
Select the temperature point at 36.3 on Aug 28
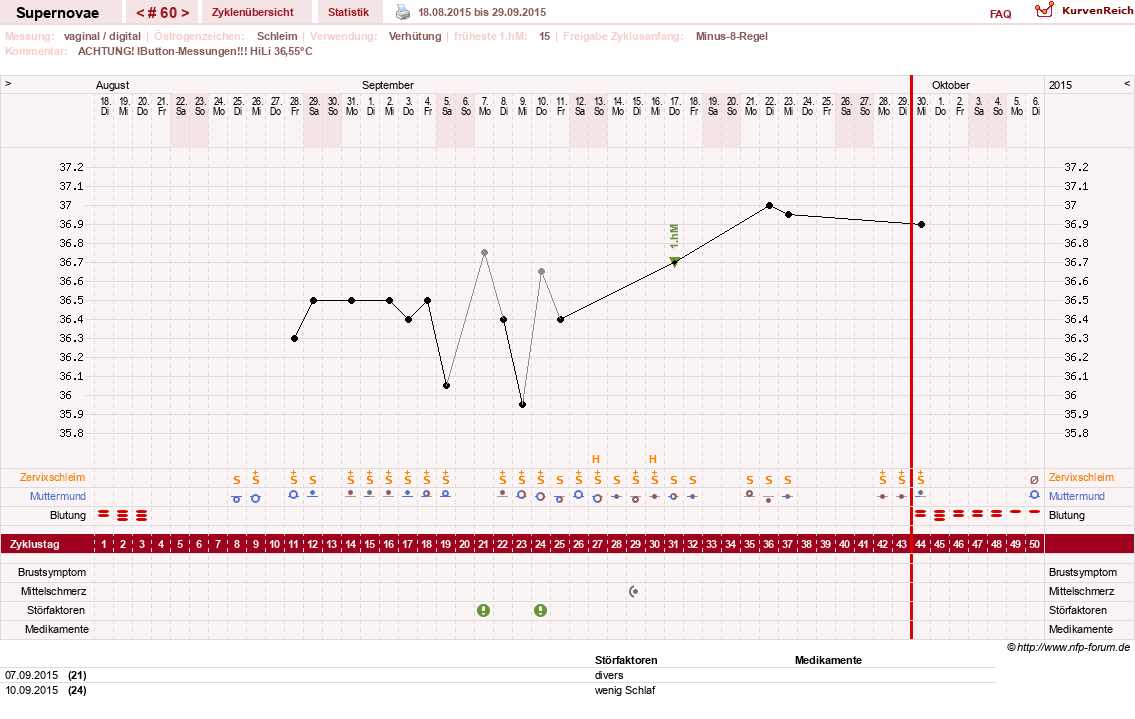(x=294, y=338)
